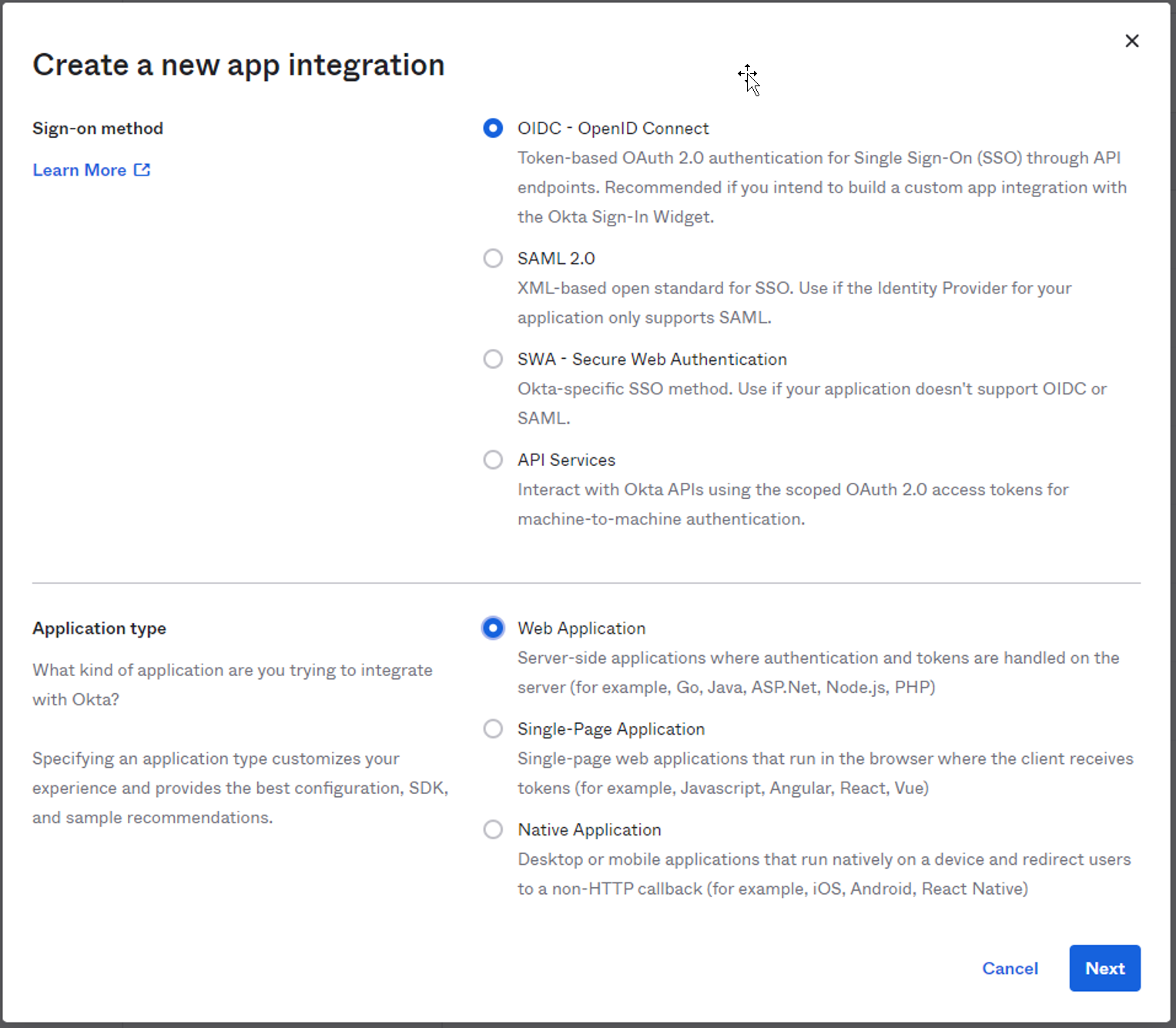This screenshot has width=1176, height=1028.
Task: Open the Learn More link
Action: coord(79,170)
